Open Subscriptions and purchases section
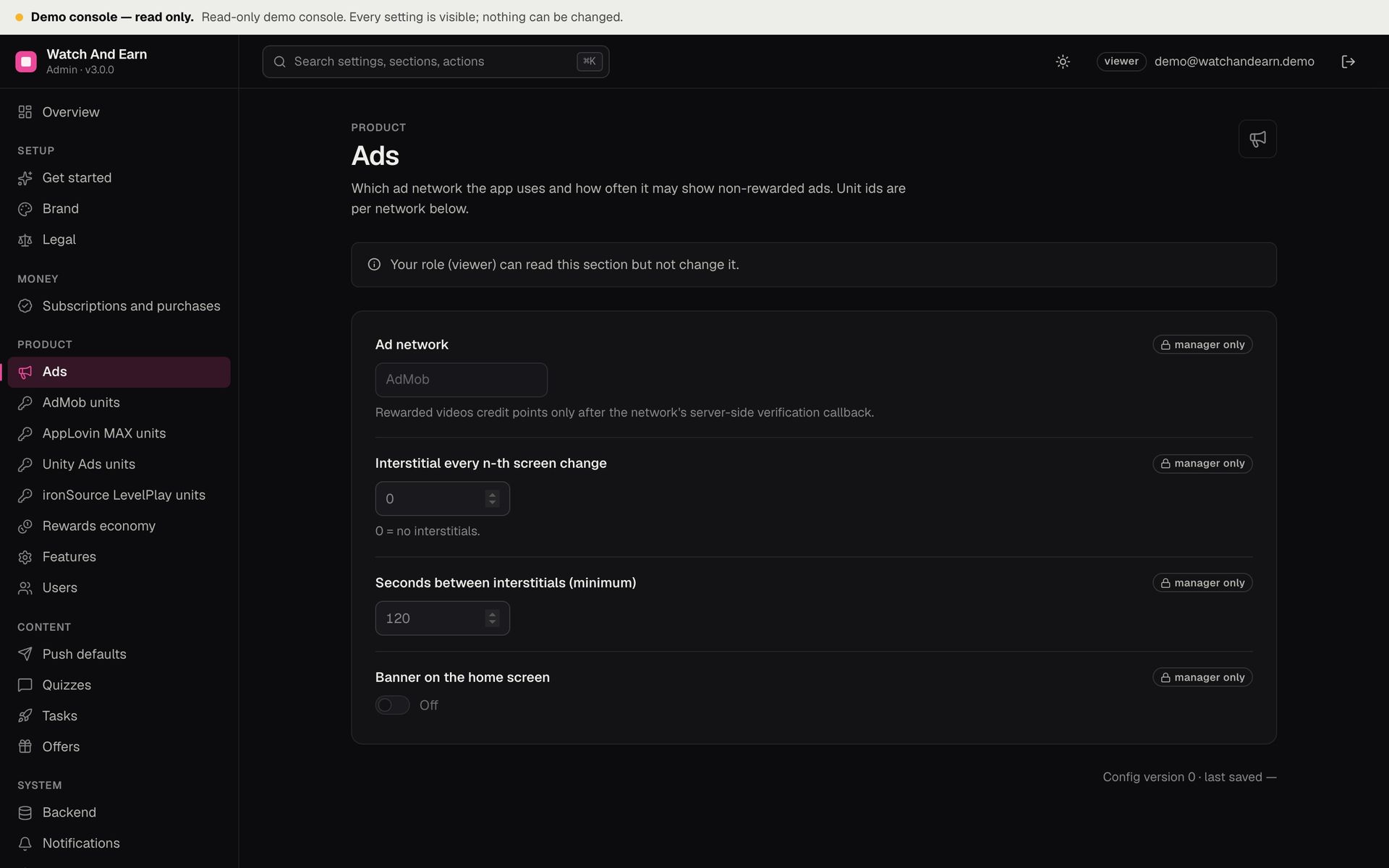The height and width of the screenshot is (868, 1389). [119, 306]
